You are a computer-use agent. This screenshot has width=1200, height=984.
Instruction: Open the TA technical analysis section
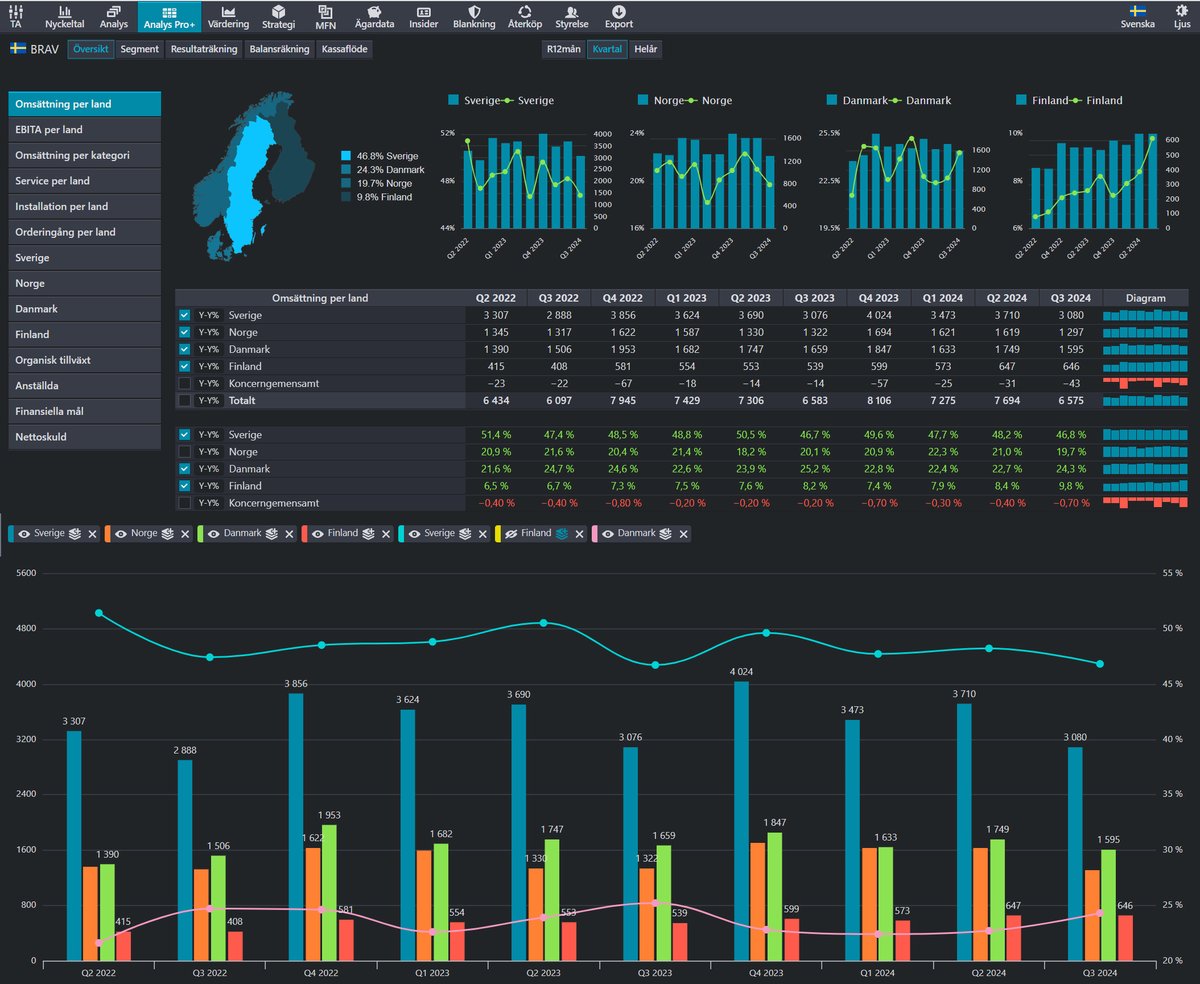point(15,16)
